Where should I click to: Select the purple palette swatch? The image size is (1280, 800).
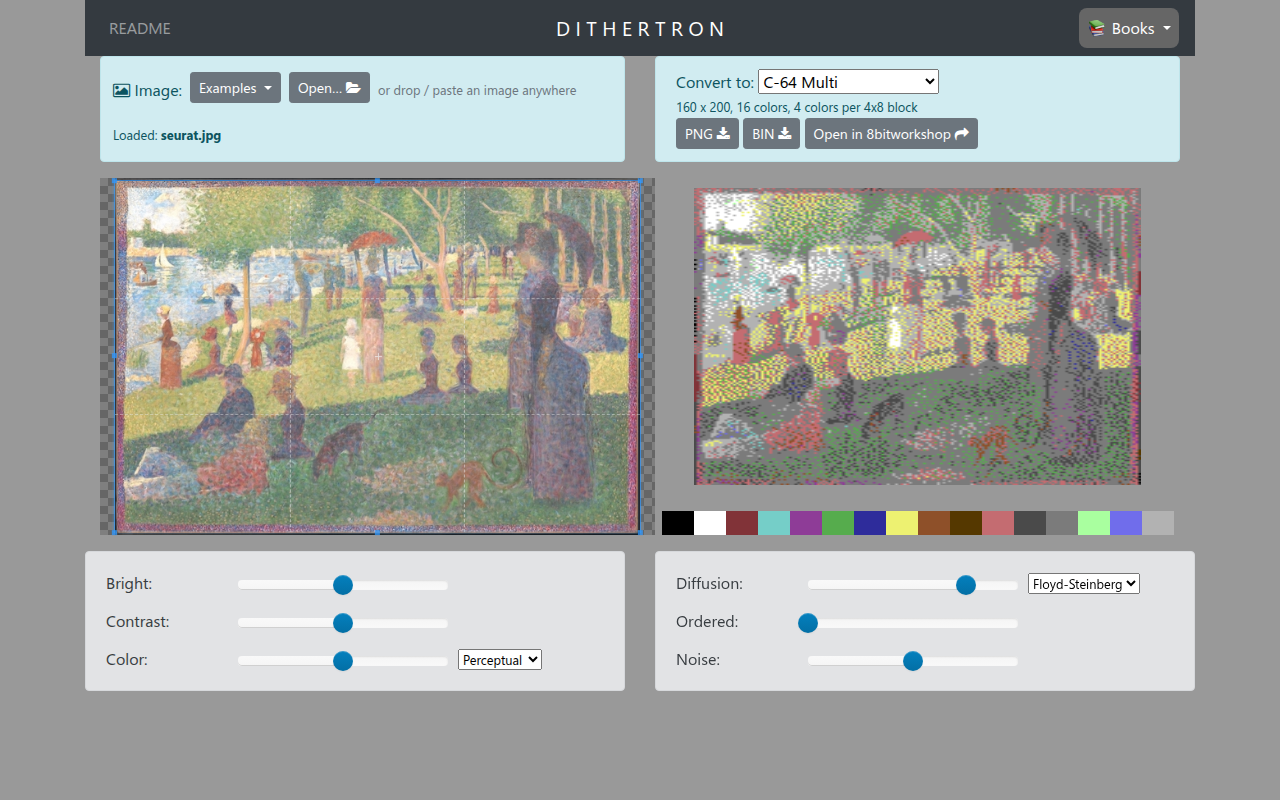pyautogui.click(x=806, y=523)
